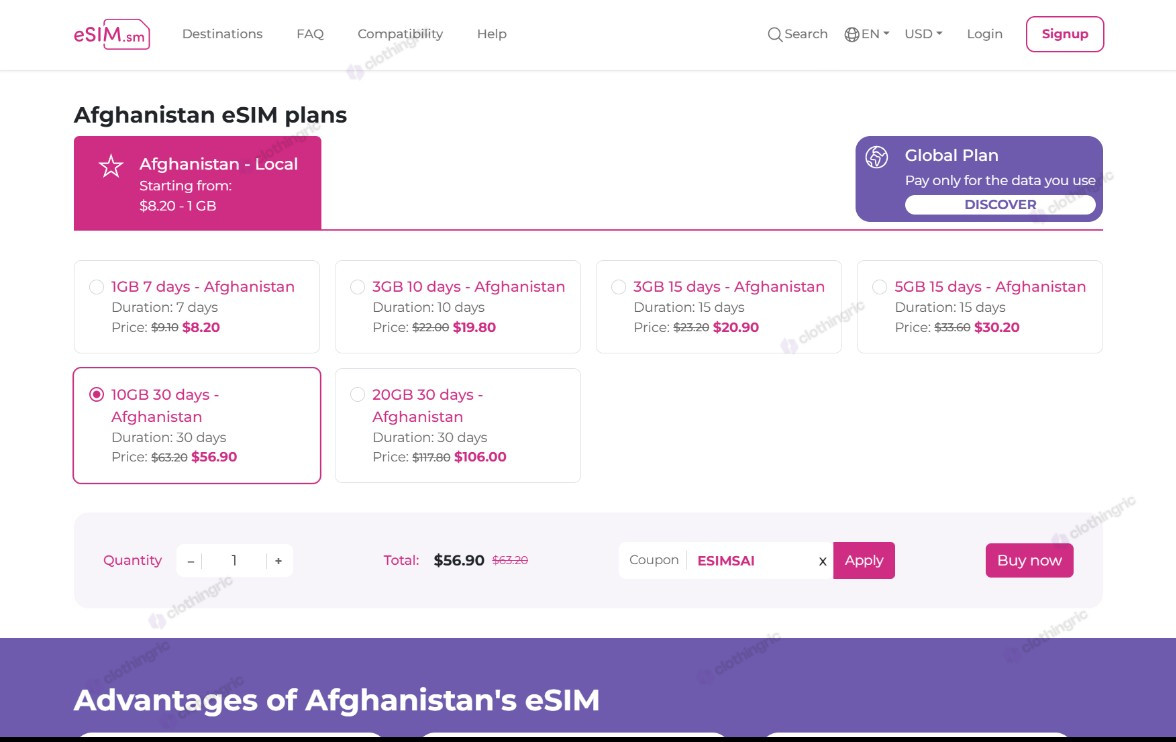Click the quantity number field
1176x742 pixels.
coord(234,560)
